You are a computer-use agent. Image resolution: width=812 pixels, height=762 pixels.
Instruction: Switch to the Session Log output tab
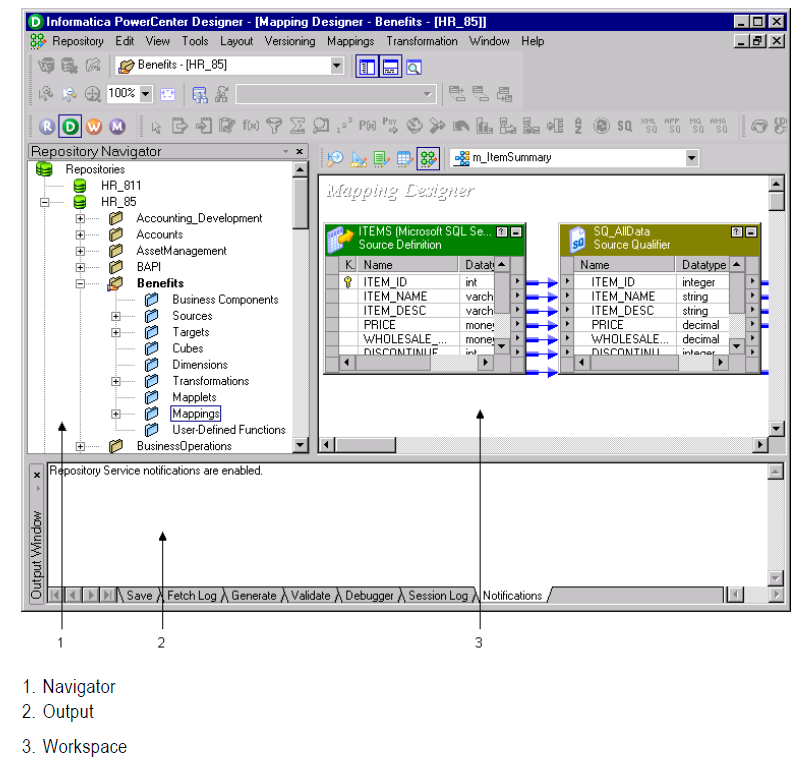point(438,596)
